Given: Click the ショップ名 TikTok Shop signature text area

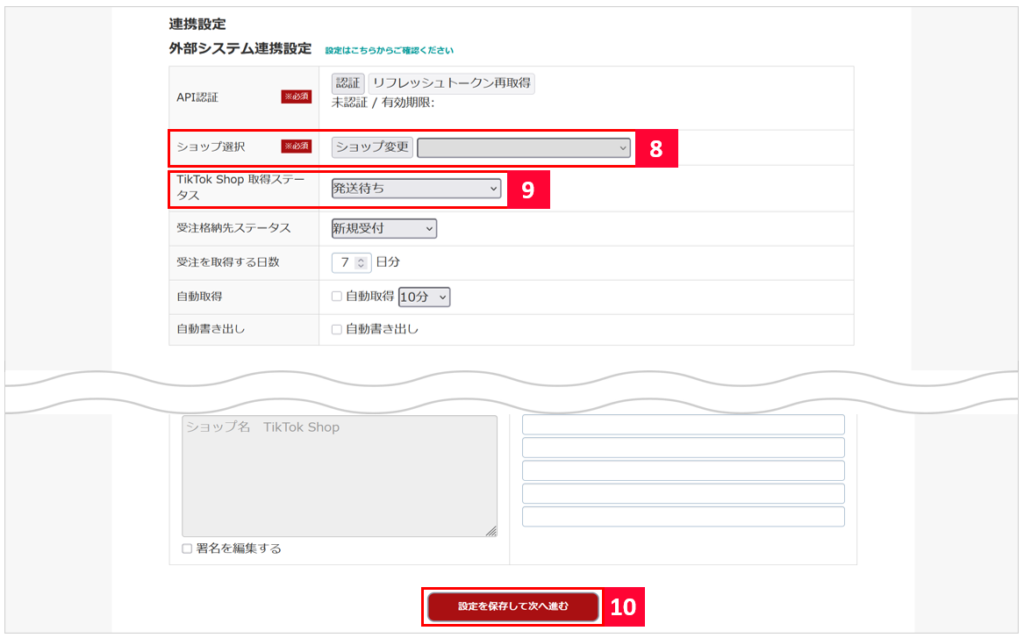Looking at the screenshot, I should tap(339, 475).
